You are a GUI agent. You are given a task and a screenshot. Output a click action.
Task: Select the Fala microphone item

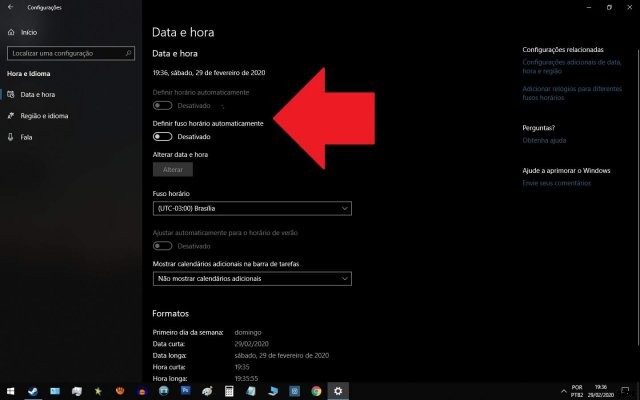(26, 137)
